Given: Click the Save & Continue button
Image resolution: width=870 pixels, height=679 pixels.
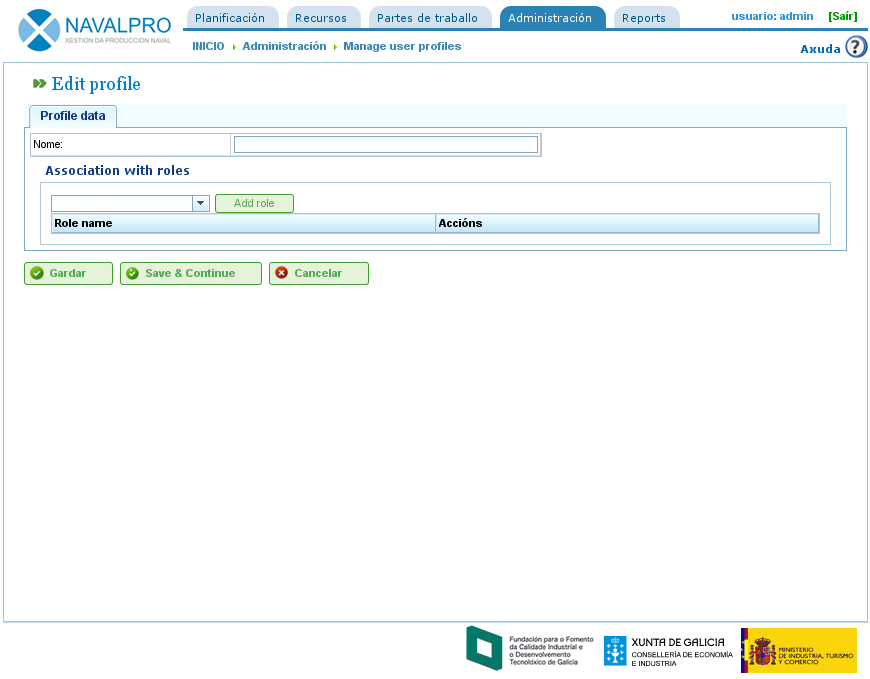Looking at the screenshot, I should point(190,274).
